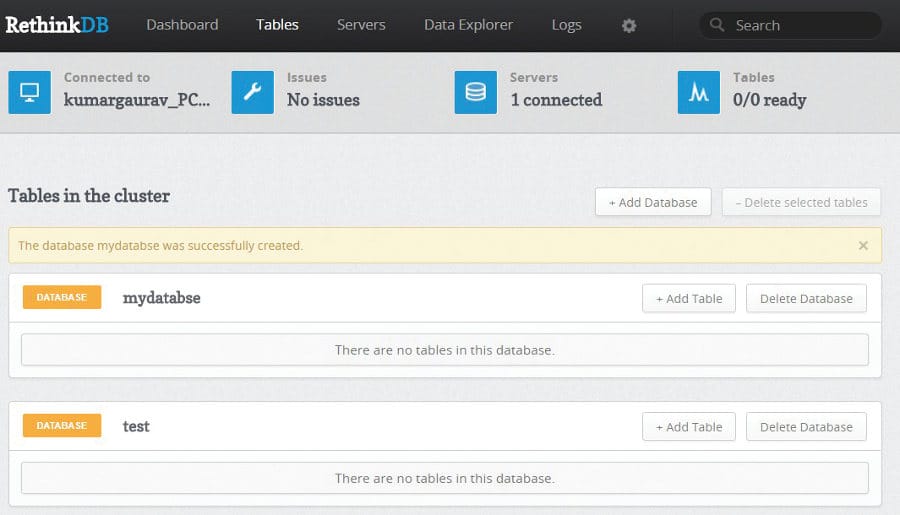Viewport: 900px width, 515px height.
Task: Focus the Search input field
Action: 800,26
